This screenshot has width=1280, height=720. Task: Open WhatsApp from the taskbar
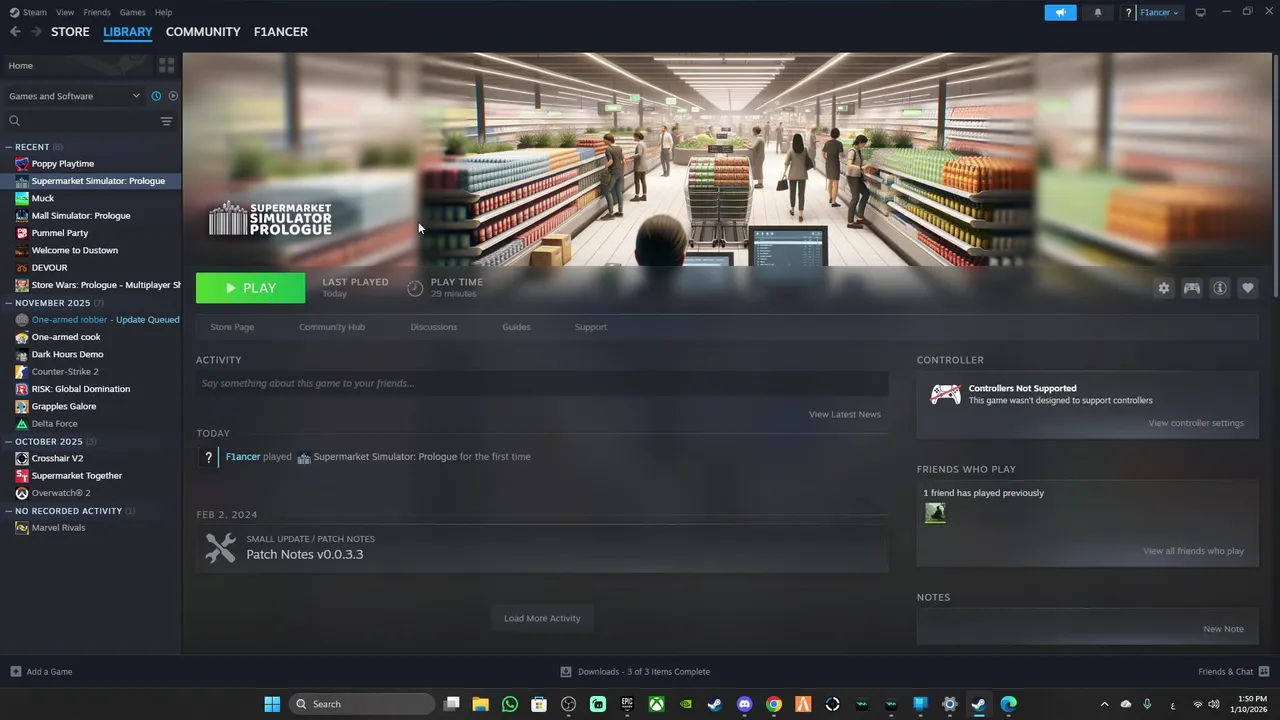(510, 704)
